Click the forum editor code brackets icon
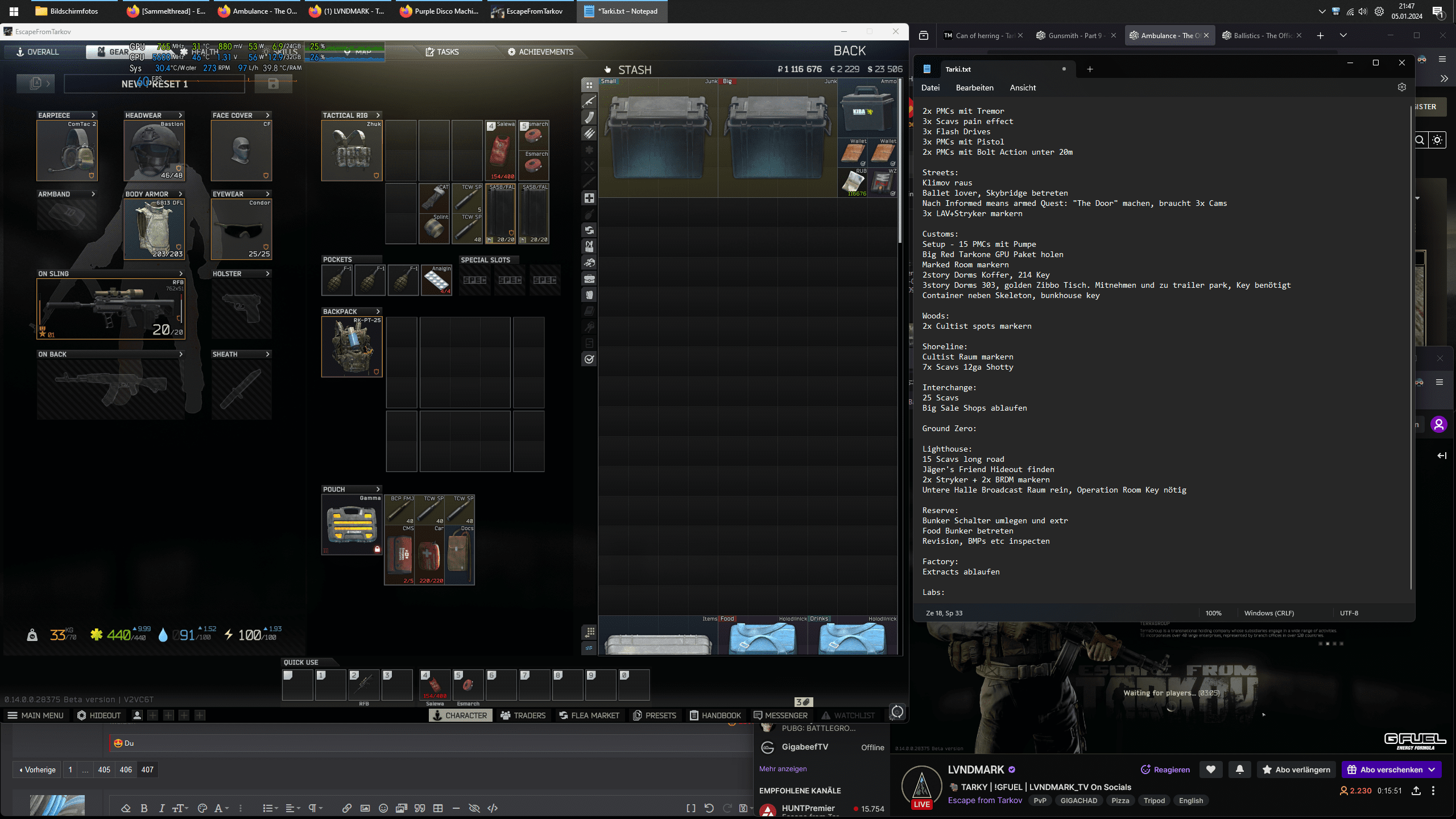Image resolution: width=1456 pixels, height=819 pixels. (x=493, y=808)
